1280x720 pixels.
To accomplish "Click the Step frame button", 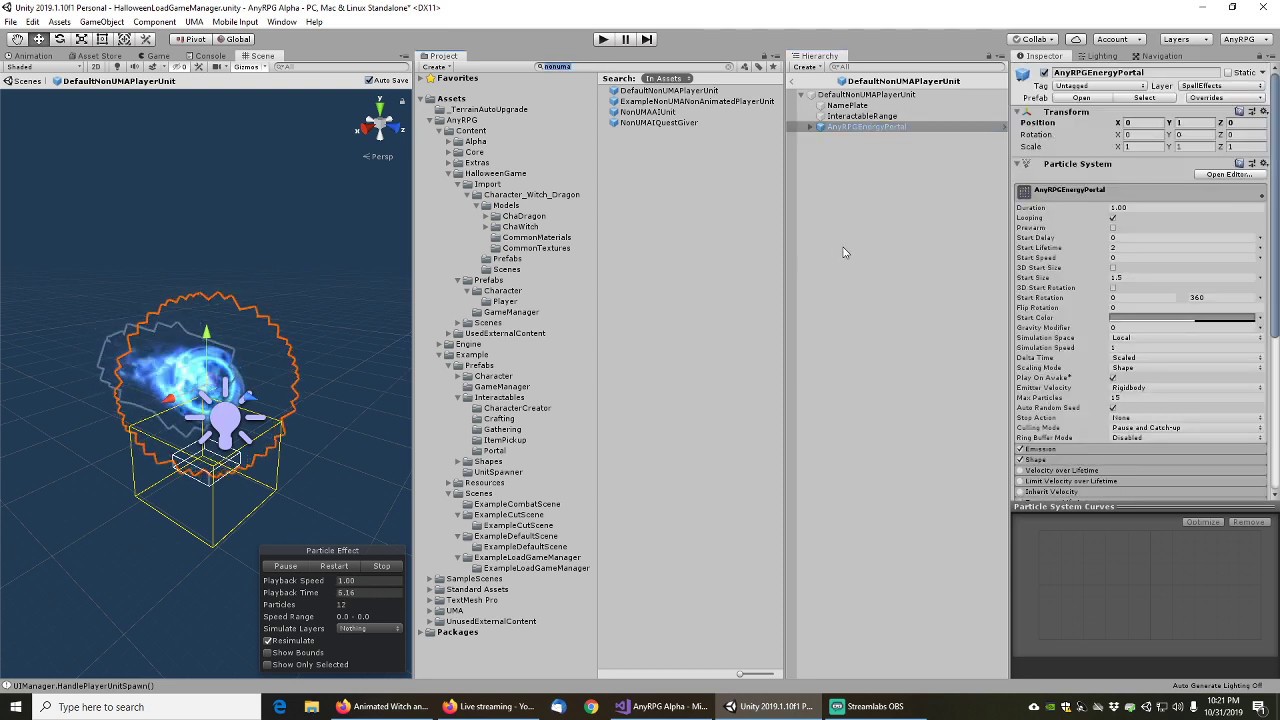I will (x=647, y=39).
